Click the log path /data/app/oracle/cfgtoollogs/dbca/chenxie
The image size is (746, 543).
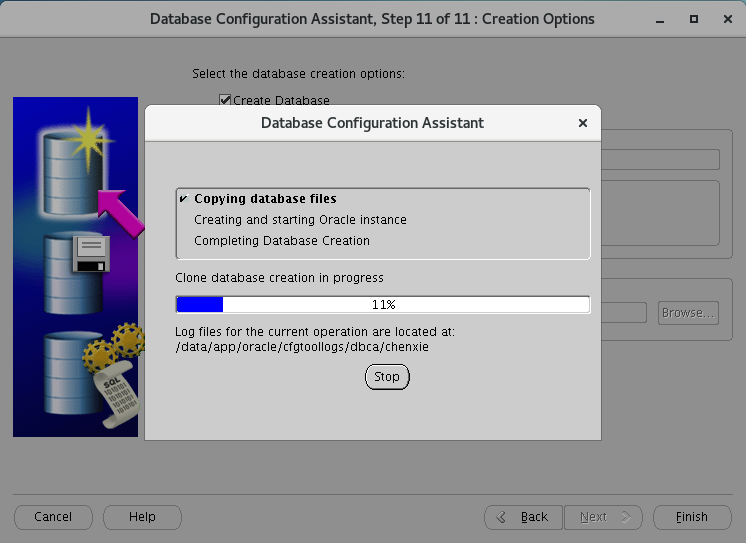pyautogui.click(x=302, y=347)
